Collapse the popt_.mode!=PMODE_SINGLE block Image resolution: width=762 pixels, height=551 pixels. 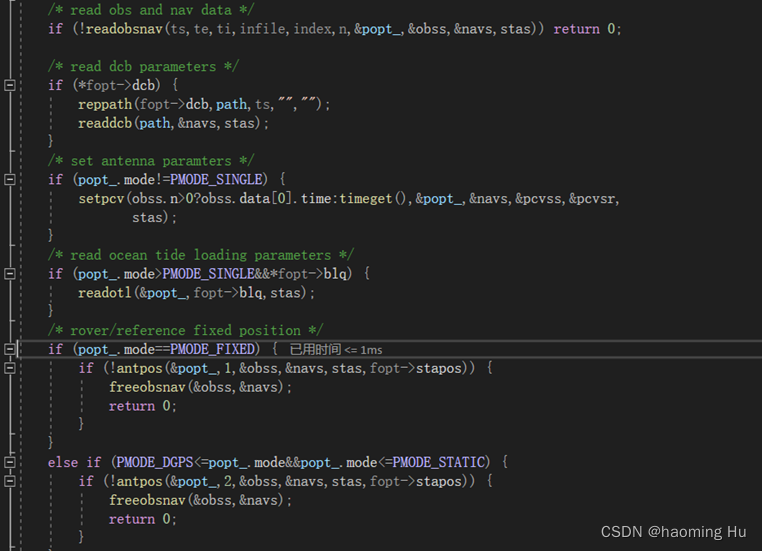coord(10,180)
